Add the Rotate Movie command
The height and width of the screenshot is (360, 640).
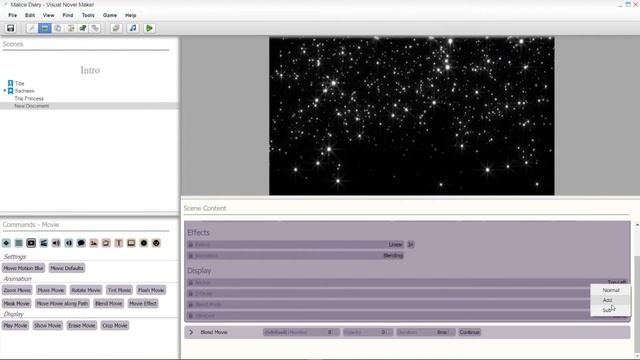pyautogui.click(x=86, y=290)
